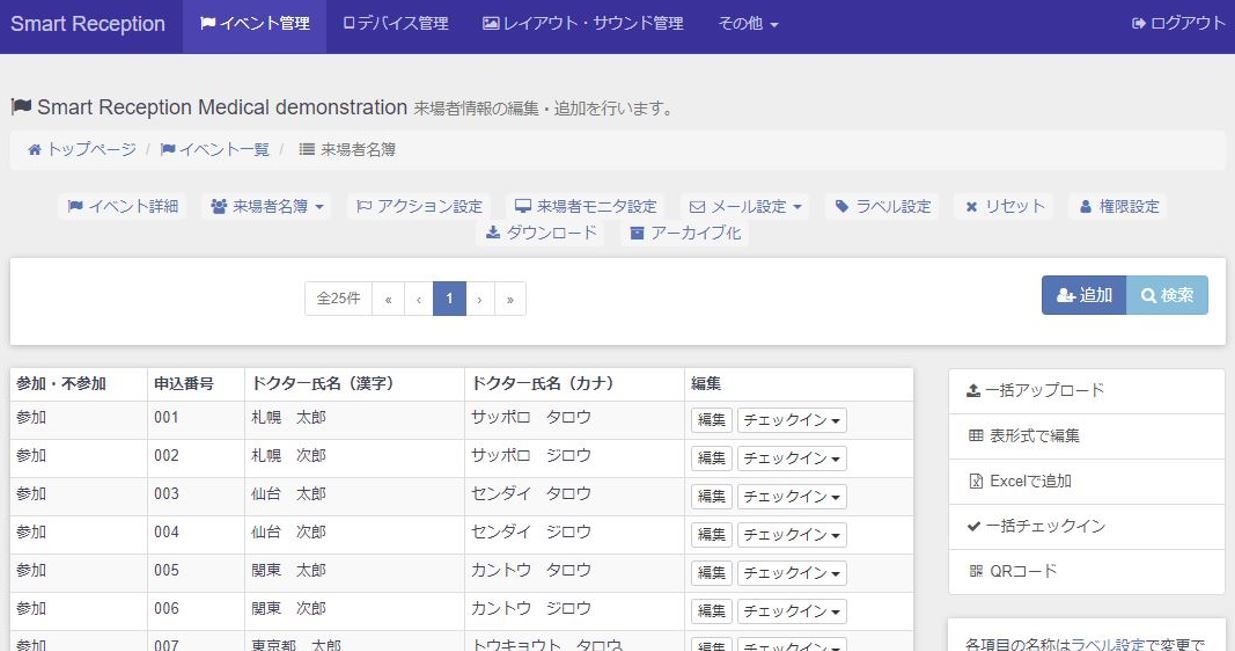Screen dimensions: 1235x651
Task: Click the 追加 add visitor button
Action: [1084, 295]
